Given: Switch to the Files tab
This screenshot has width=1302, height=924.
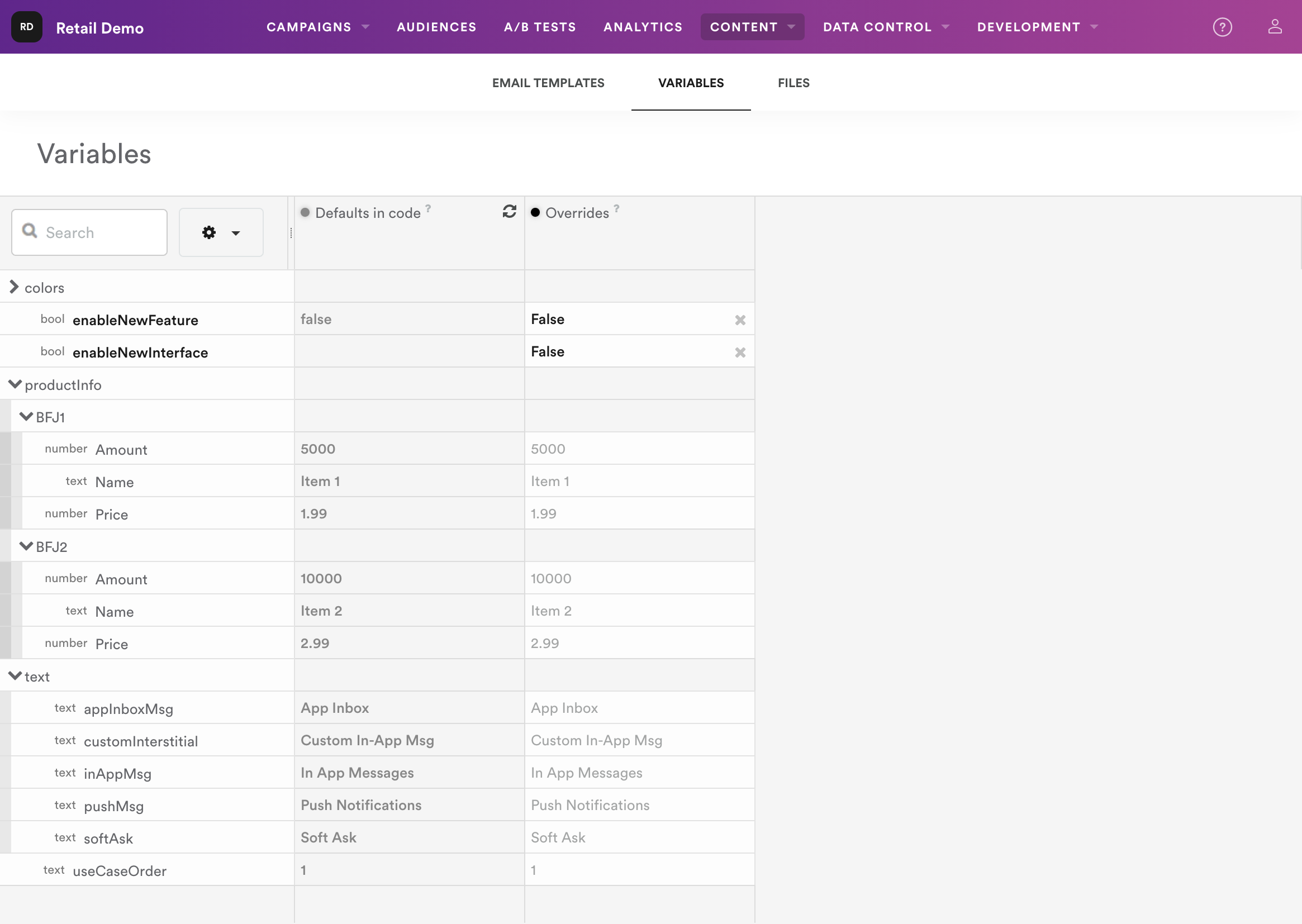Looking at the screenshot, I should pos(793,83).
